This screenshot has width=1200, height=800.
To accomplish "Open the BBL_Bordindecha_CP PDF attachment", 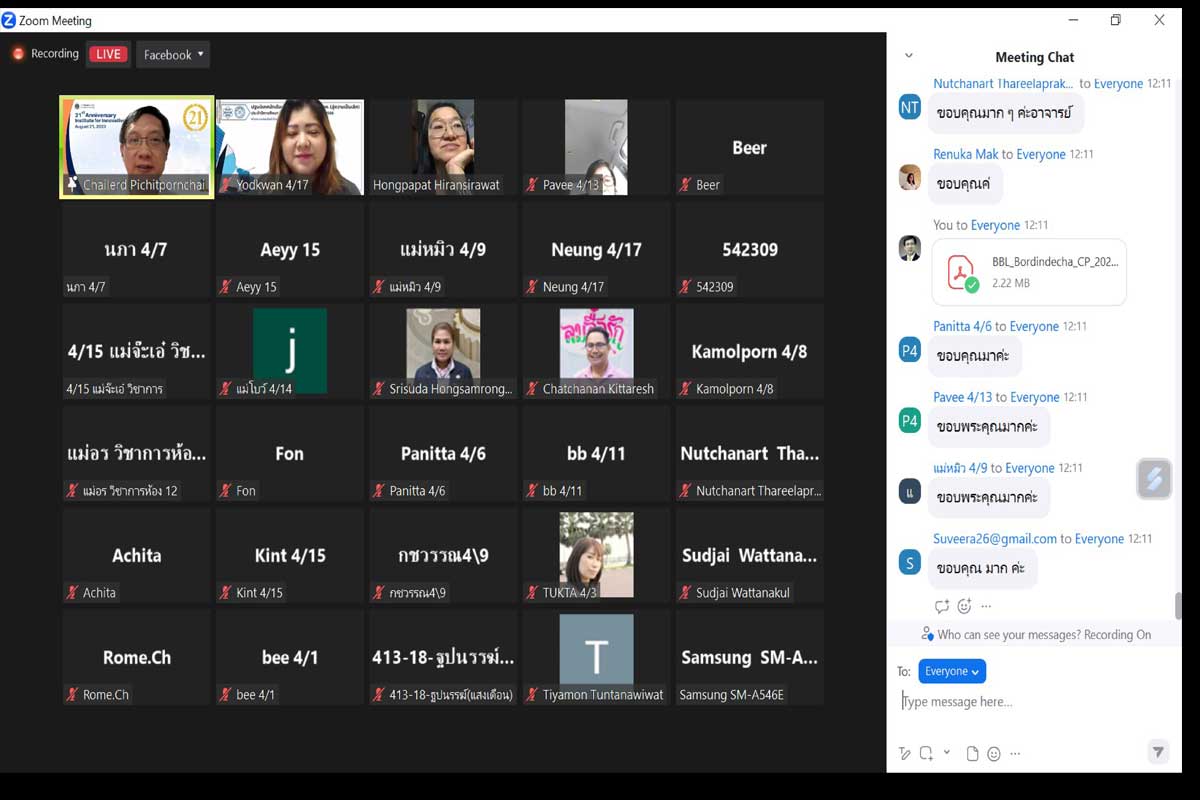I will coord(1028,272).
